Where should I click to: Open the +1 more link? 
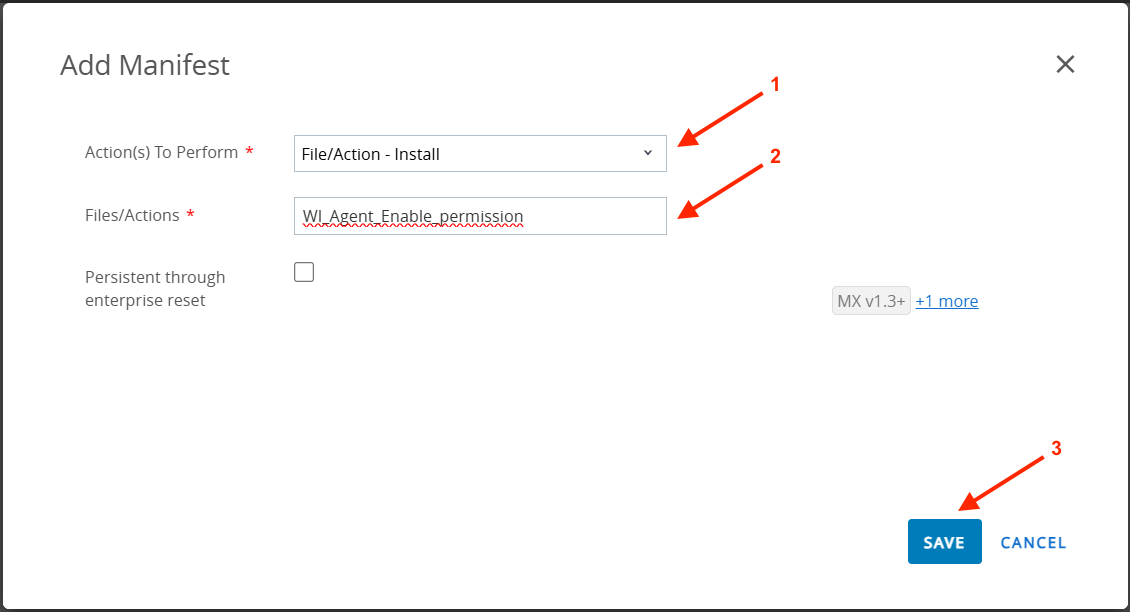point(947,301)
